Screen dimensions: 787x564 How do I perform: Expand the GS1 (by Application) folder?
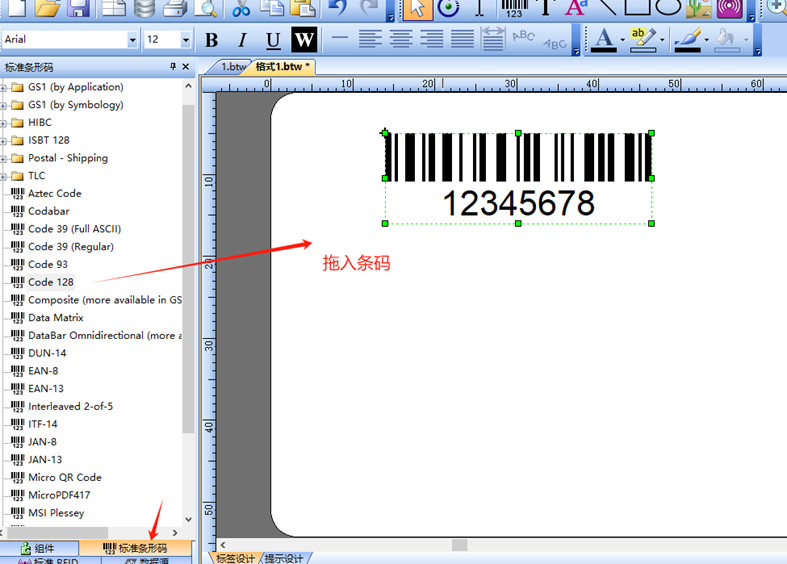point(4,88)
